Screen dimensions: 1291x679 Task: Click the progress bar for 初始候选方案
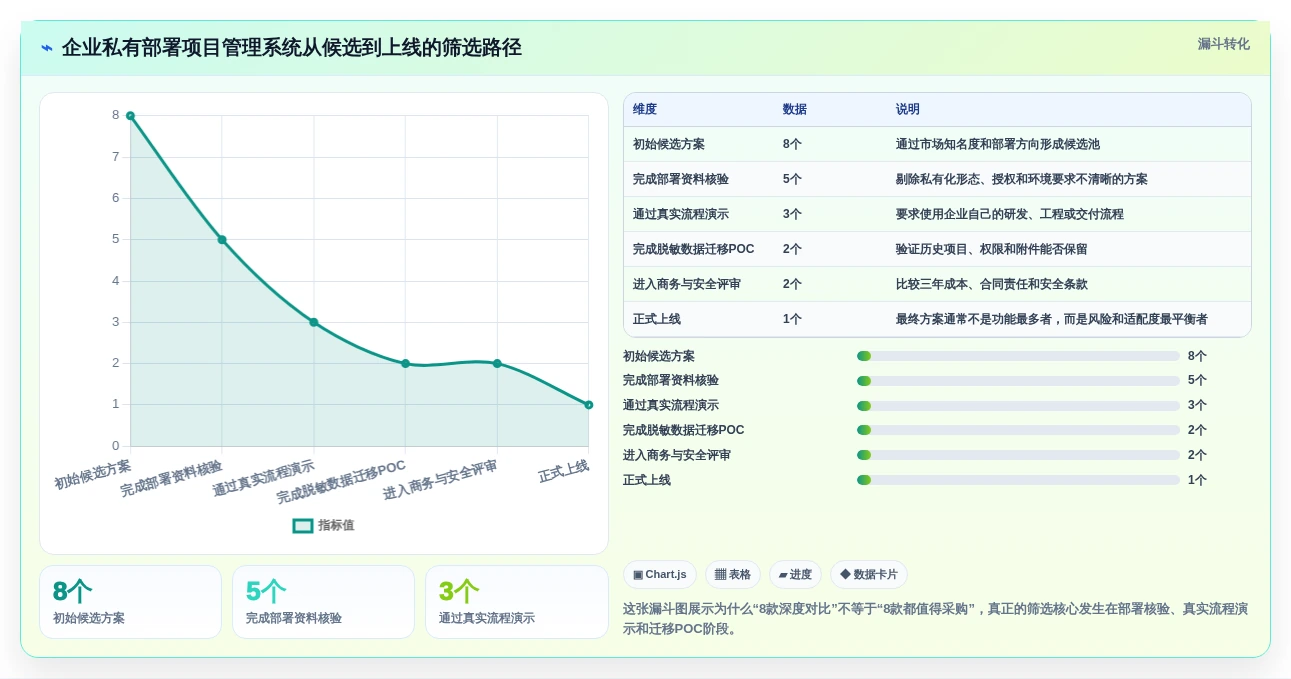(x=1018, y=356)
